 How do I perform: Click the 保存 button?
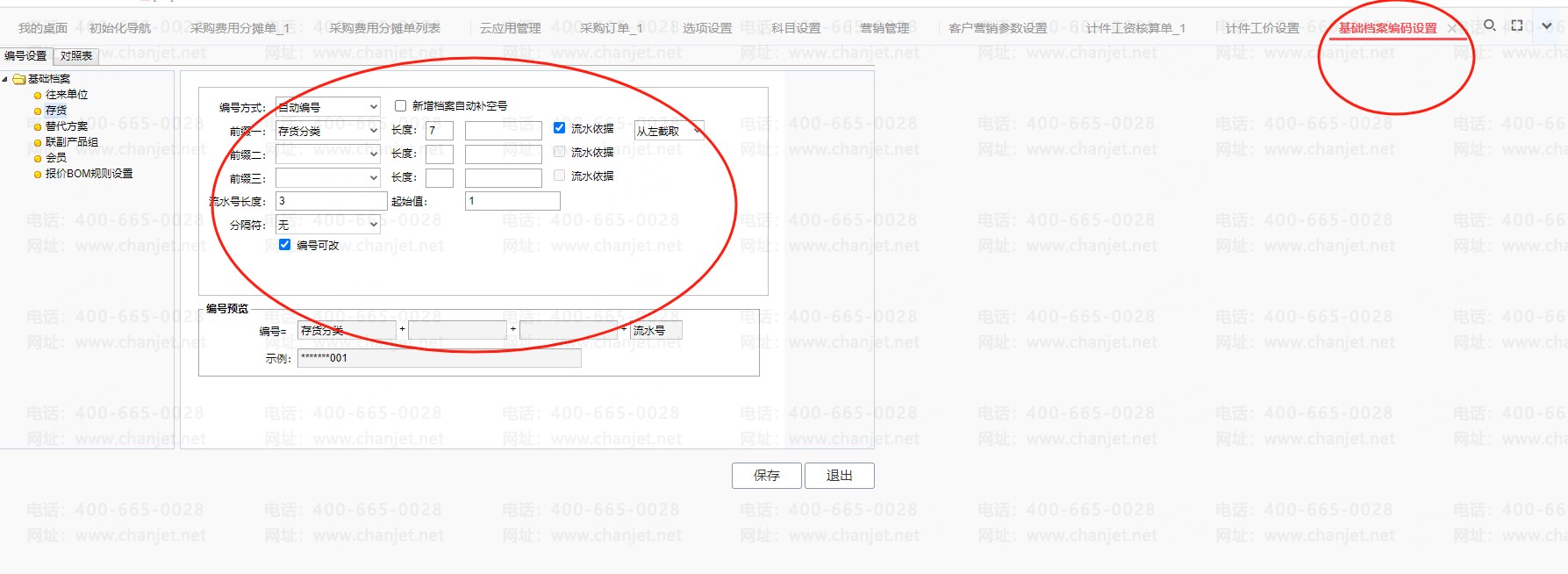point(767,476)
